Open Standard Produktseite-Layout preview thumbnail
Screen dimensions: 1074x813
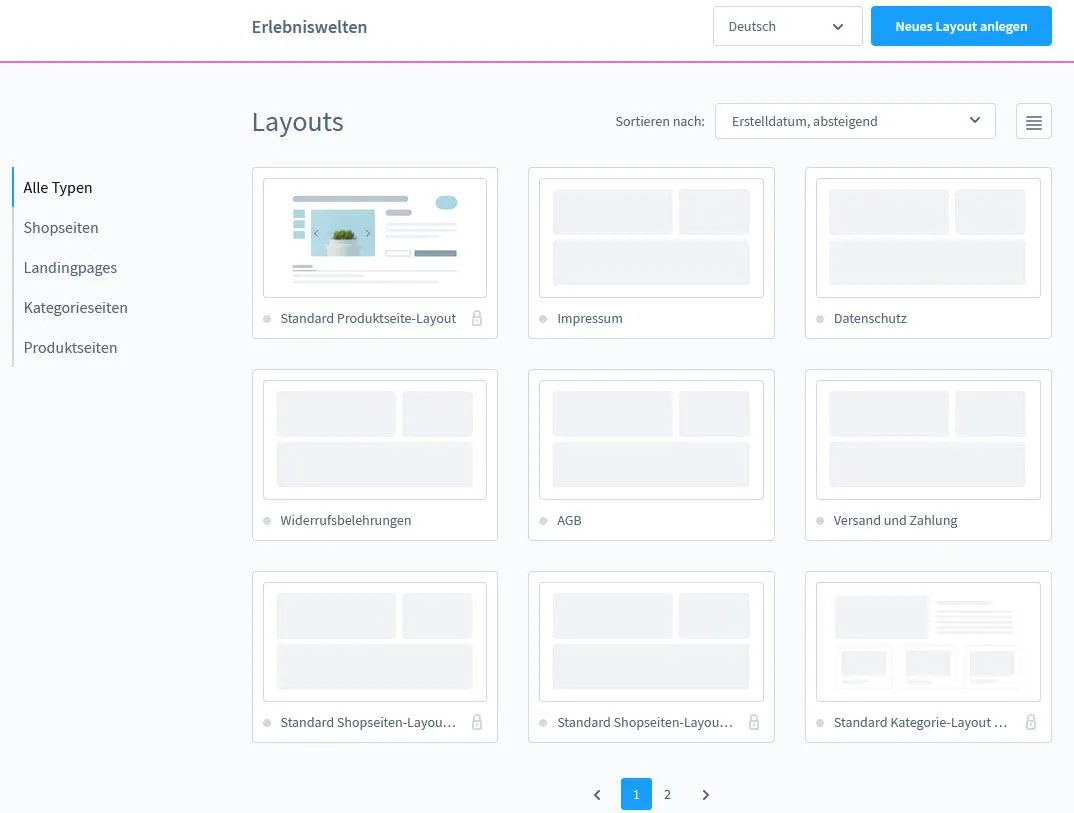click(x=375, y=238)
